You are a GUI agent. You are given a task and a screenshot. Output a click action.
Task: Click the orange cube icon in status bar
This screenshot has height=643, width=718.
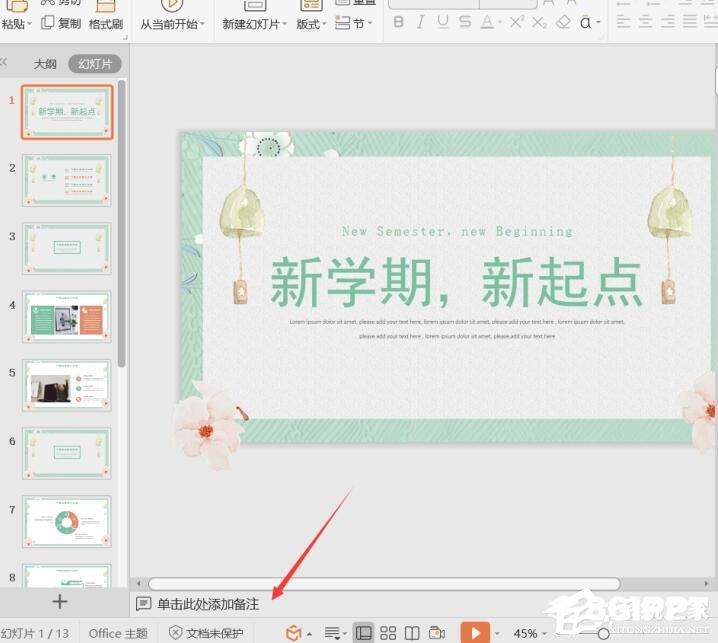coord(294,633)
